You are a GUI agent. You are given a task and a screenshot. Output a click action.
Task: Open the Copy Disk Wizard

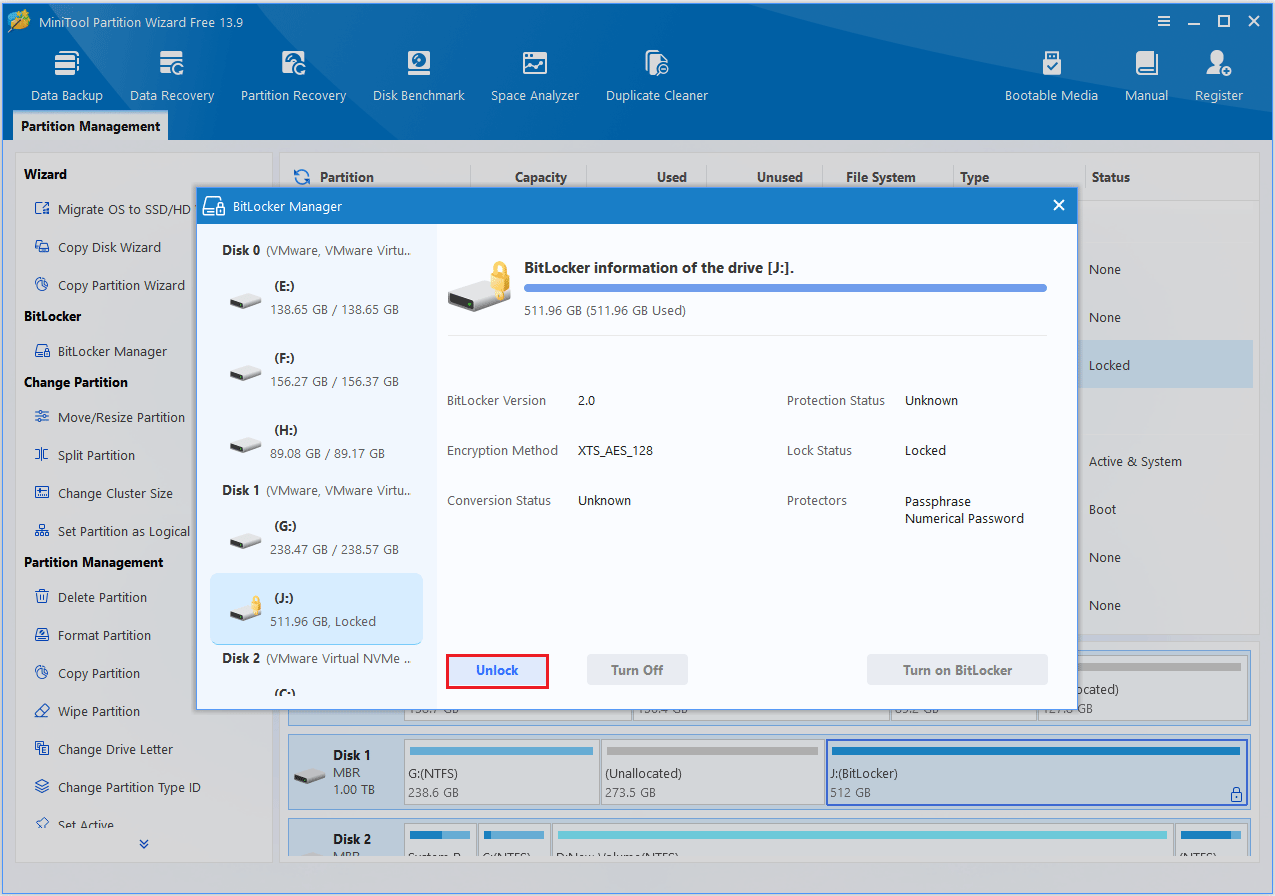tap(97, 247)
